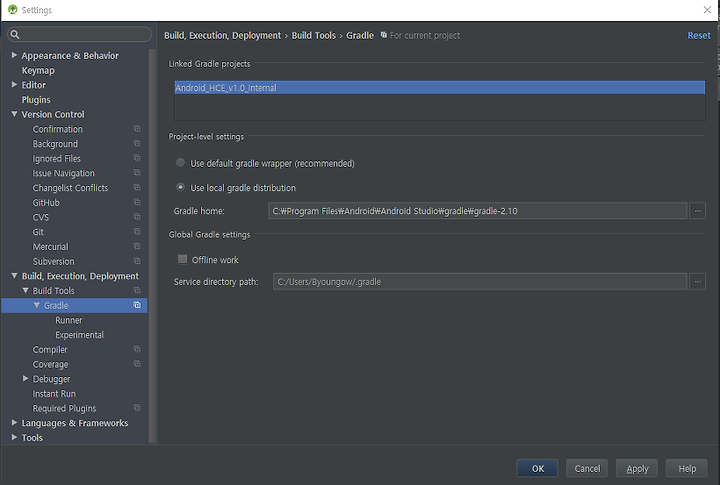Click per-project icon next to Changelist Conflicts

[x=137, y=187]
